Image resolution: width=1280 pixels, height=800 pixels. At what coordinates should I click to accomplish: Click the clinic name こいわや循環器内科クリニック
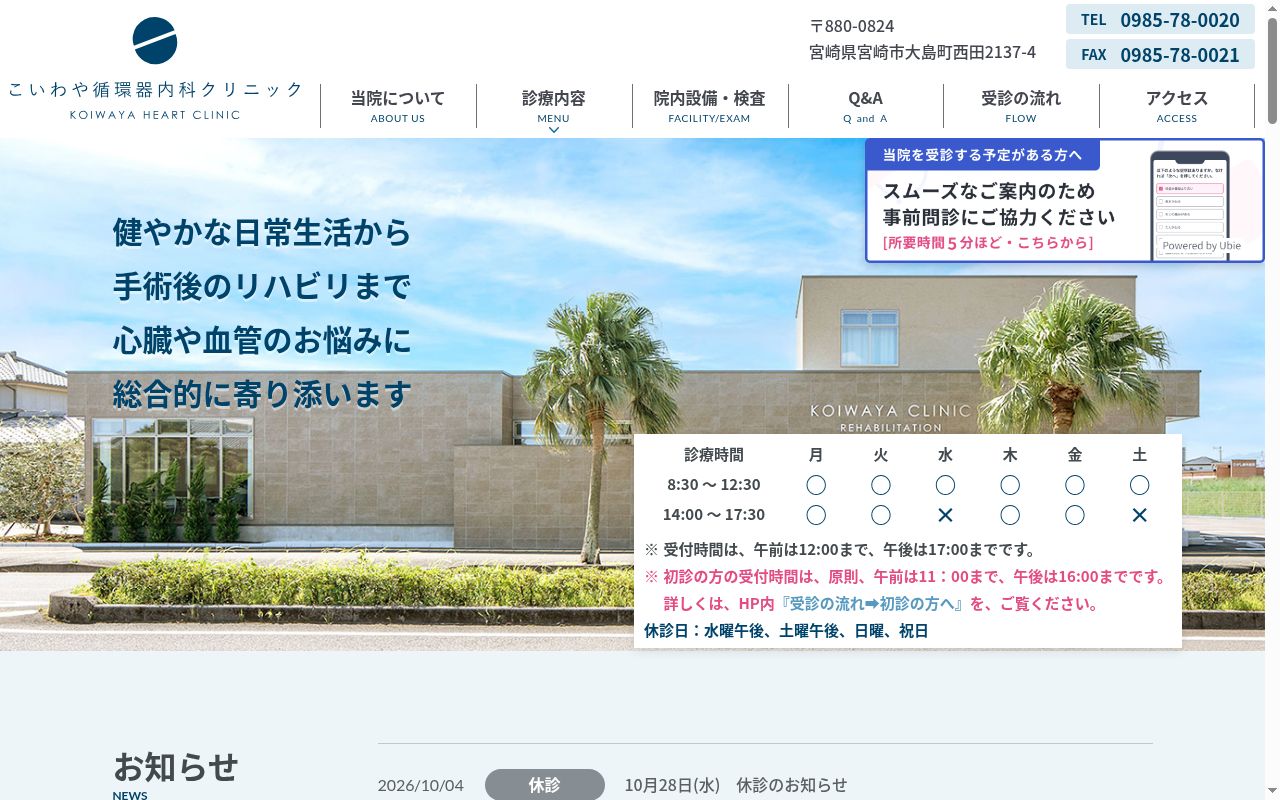[x=155, y=90]
